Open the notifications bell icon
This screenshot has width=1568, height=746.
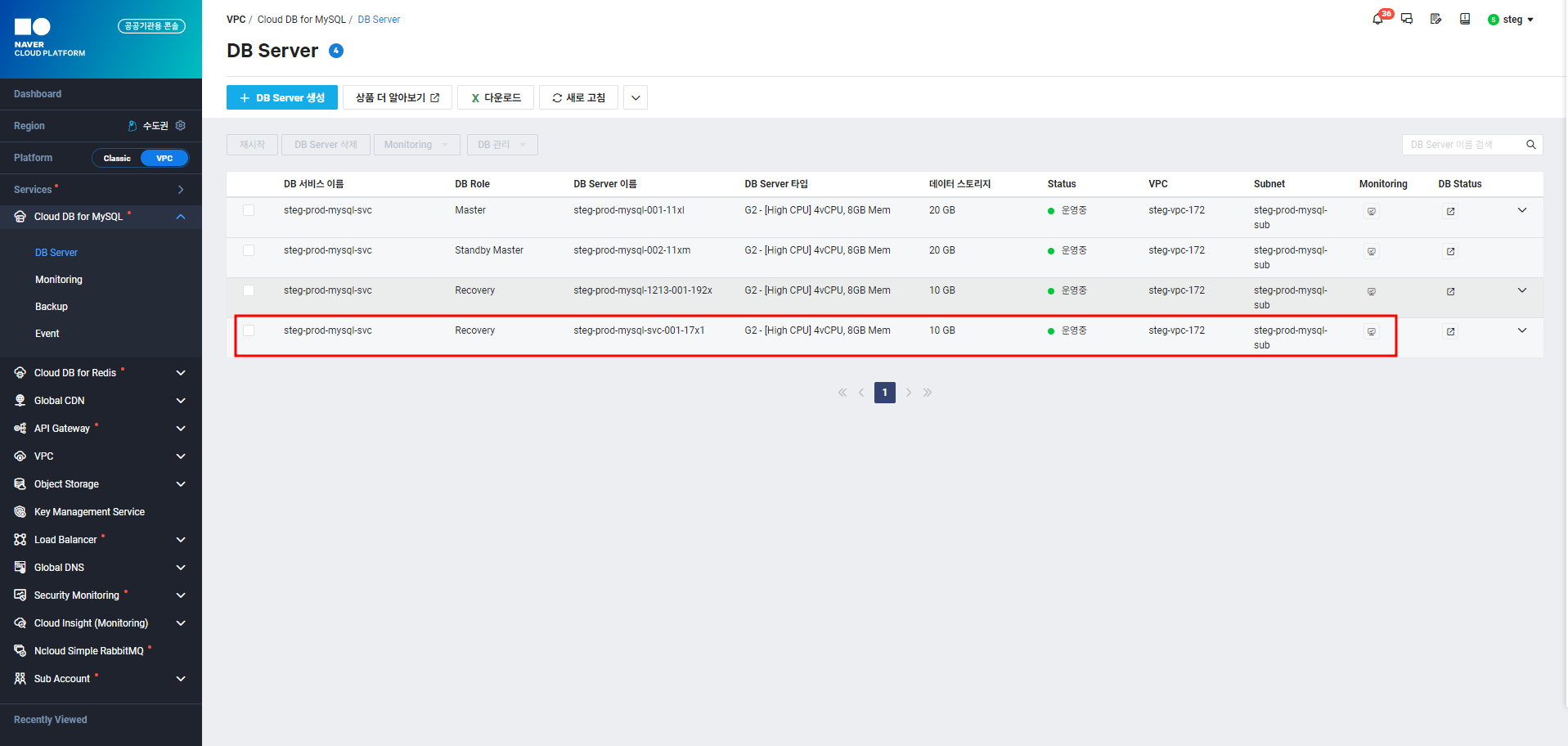(x=1378, y=19)
